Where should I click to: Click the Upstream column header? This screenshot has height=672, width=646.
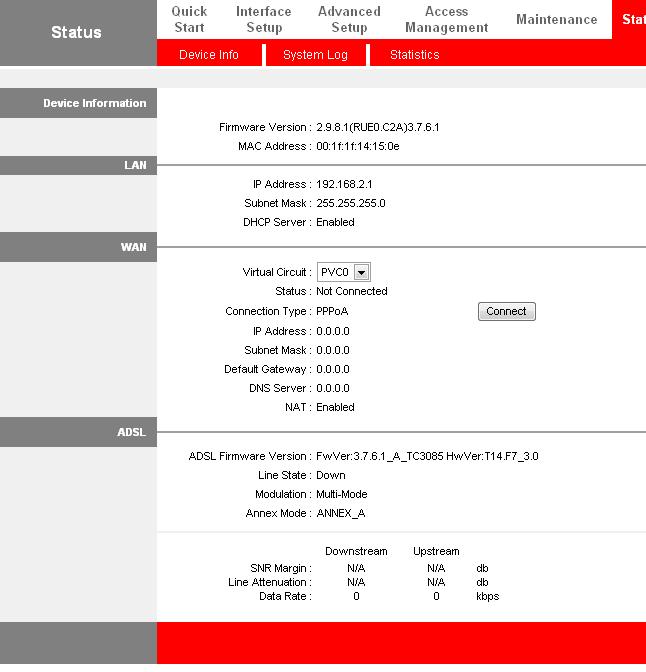click(436, 551)
